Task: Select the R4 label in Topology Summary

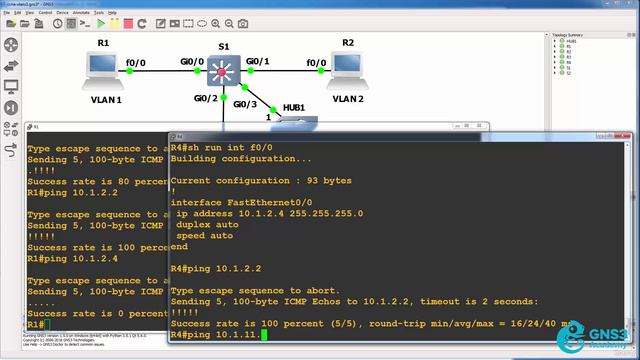Action: [x=569, y=62]
